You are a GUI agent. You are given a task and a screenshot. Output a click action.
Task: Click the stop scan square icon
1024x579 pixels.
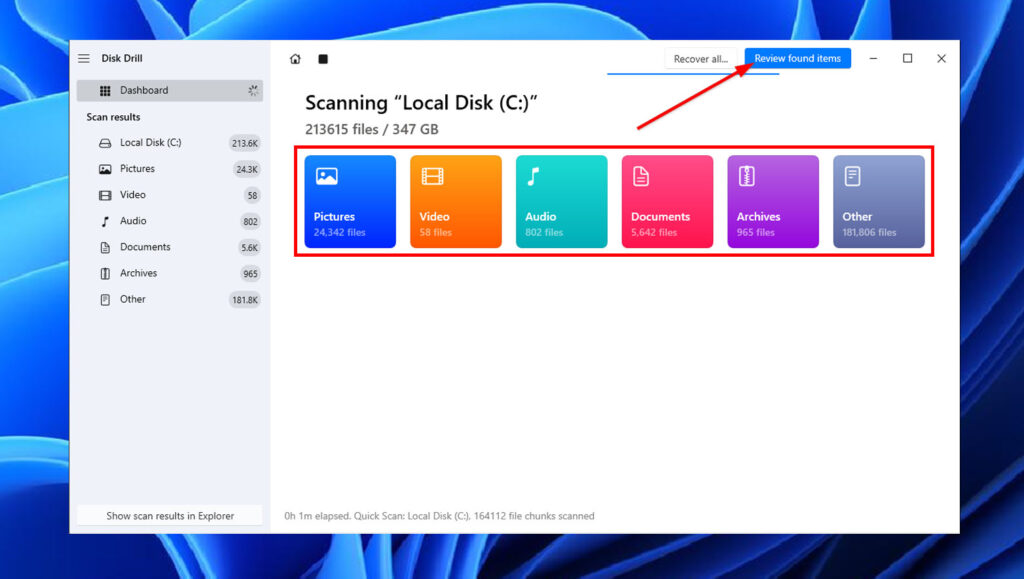click(322, 59)
